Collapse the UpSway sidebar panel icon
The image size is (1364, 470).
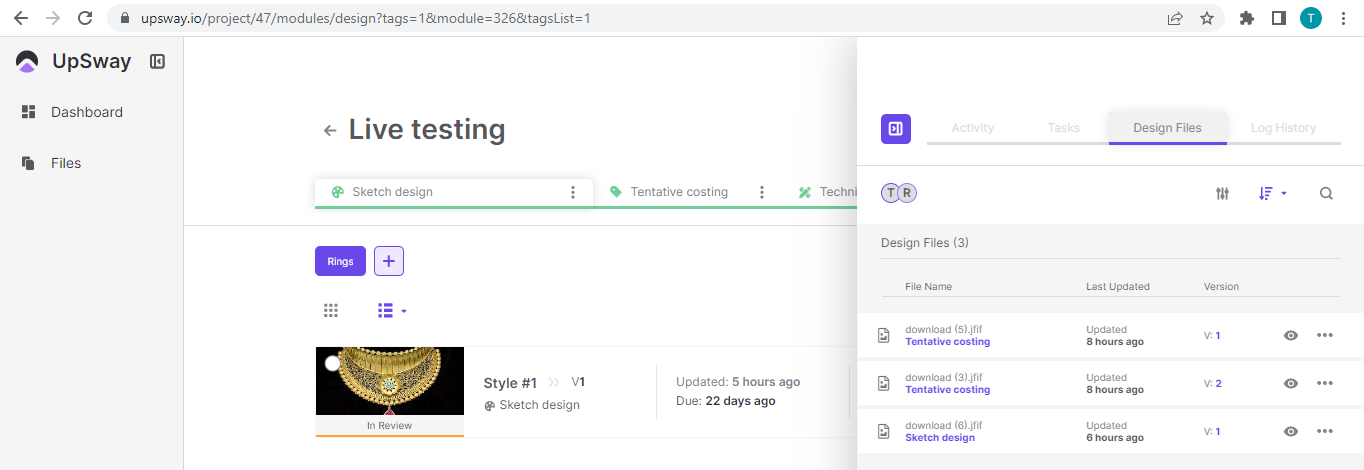[x=157, y=62]
